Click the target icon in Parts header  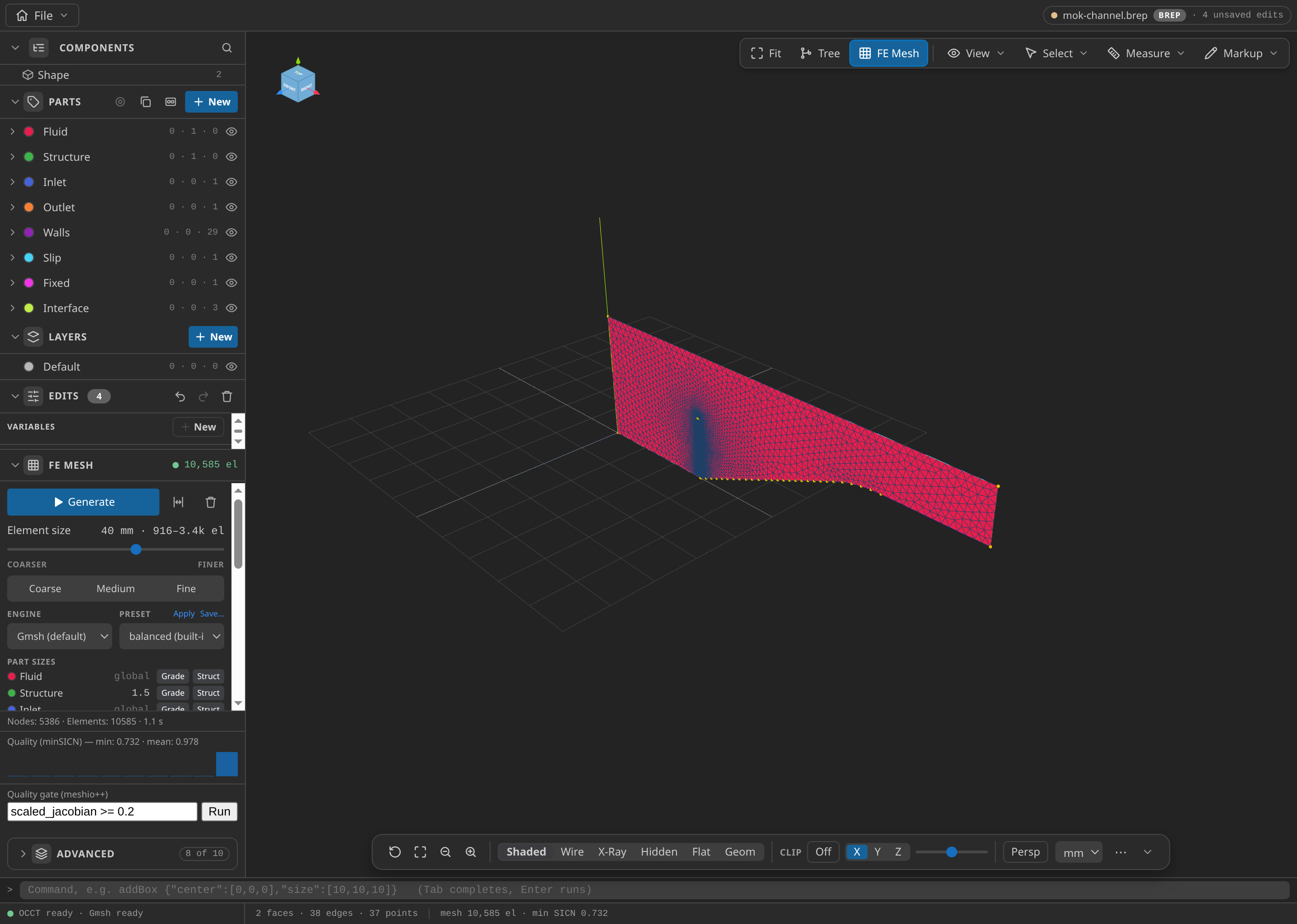coord(120,102)
